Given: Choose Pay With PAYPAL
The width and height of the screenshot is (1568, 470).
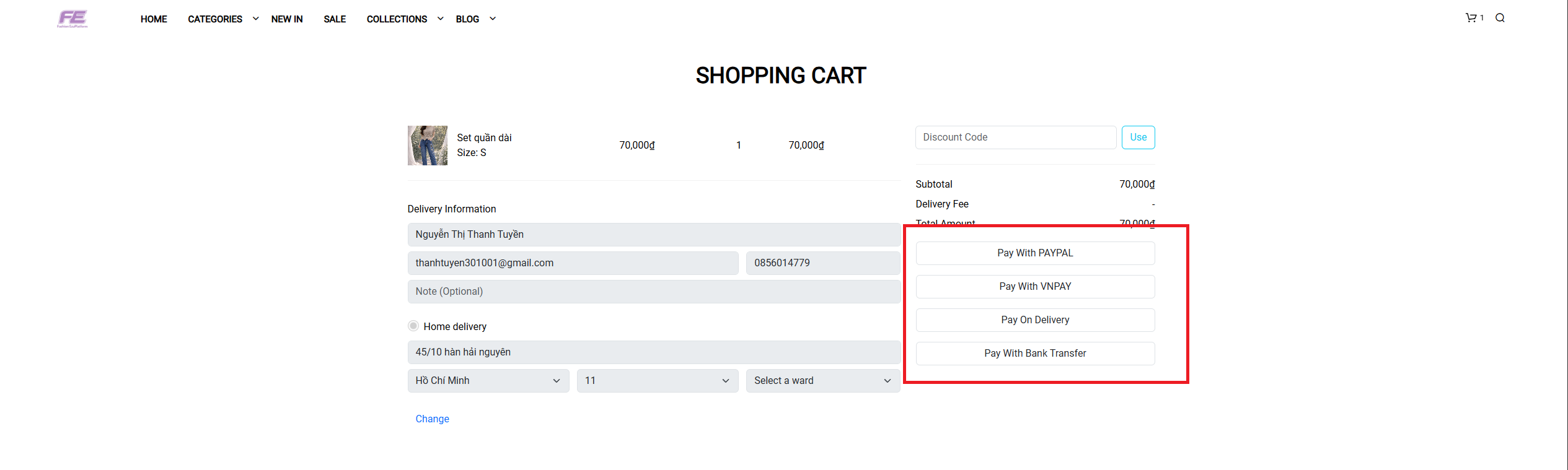Looking at the screenshot, I should pyautogui.click(x=1035, y=253).
